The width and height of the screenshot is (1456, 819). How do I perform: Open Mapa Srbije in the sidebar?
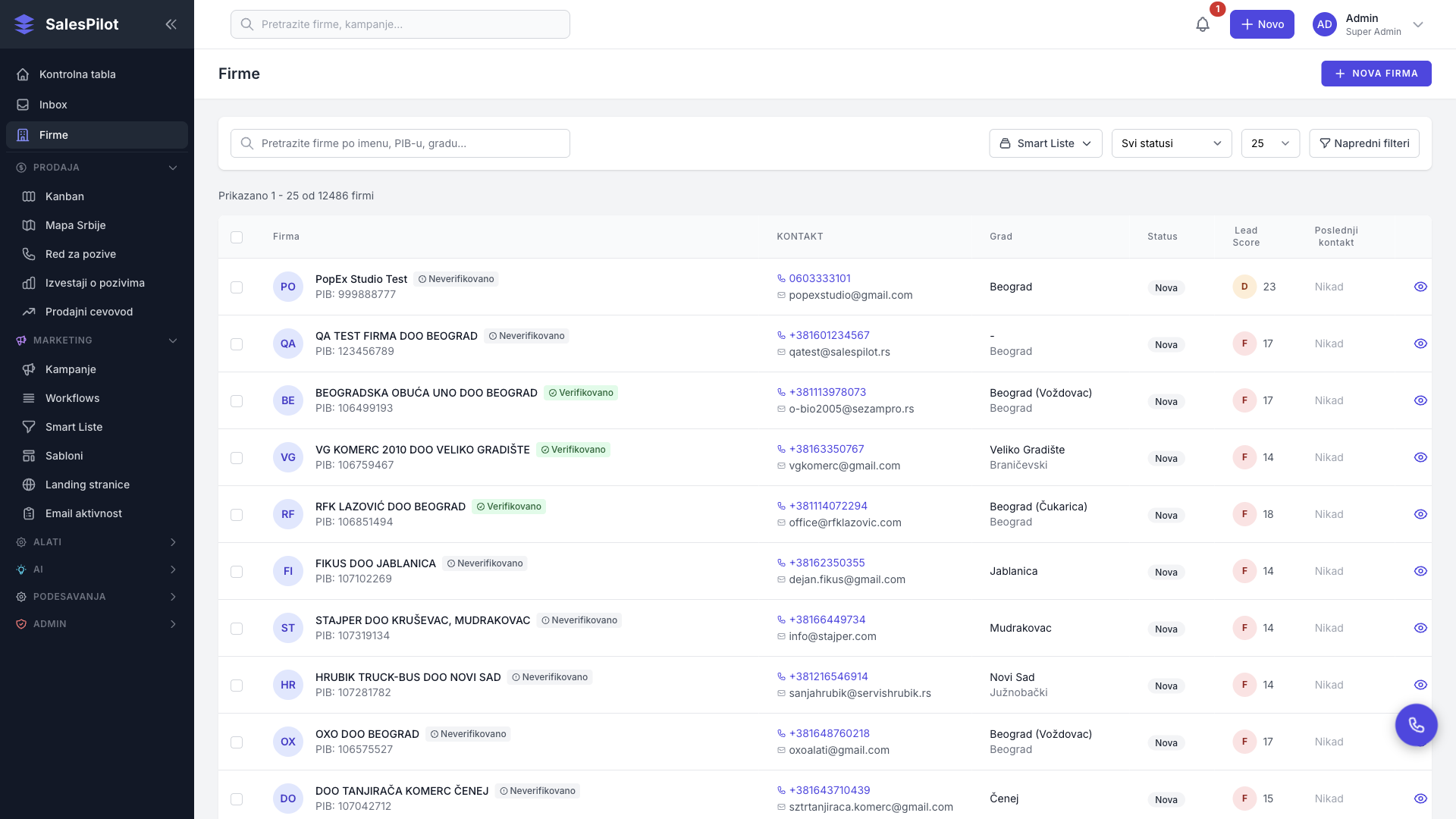click(x=75, y=225)
